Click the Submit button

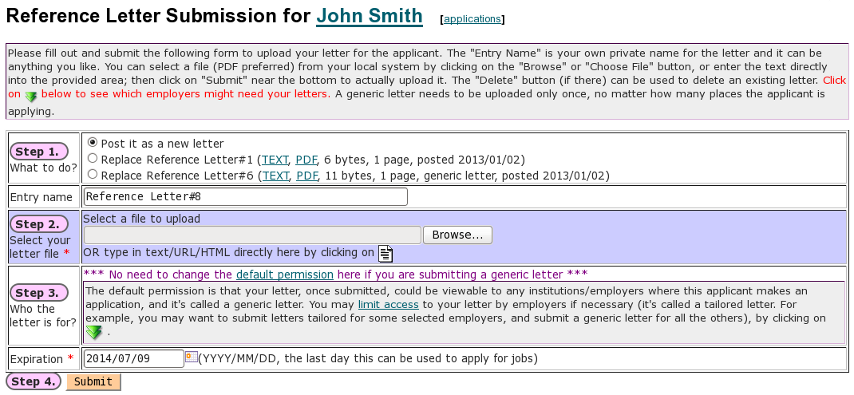pos(93,382)
